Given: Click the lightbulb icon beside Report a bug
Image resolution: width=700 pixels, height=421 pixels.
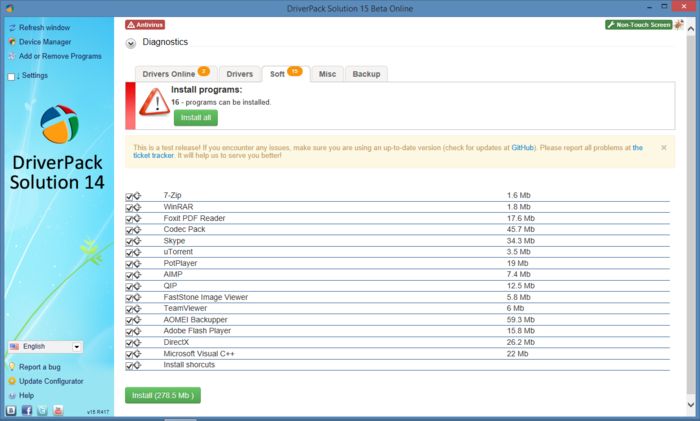Looking at the screenshot, I should click(x=12, y=367).
